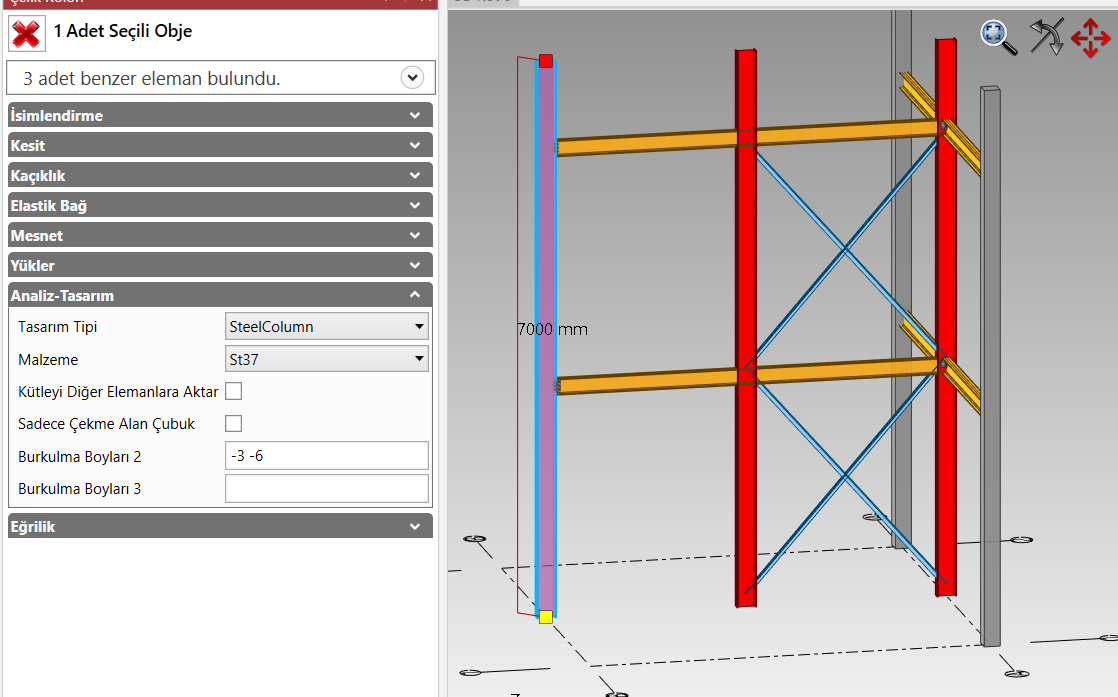1118x697 pixels.
Task: Click the Burkulma Boyları 2 input field
Action: click(327, 456)
